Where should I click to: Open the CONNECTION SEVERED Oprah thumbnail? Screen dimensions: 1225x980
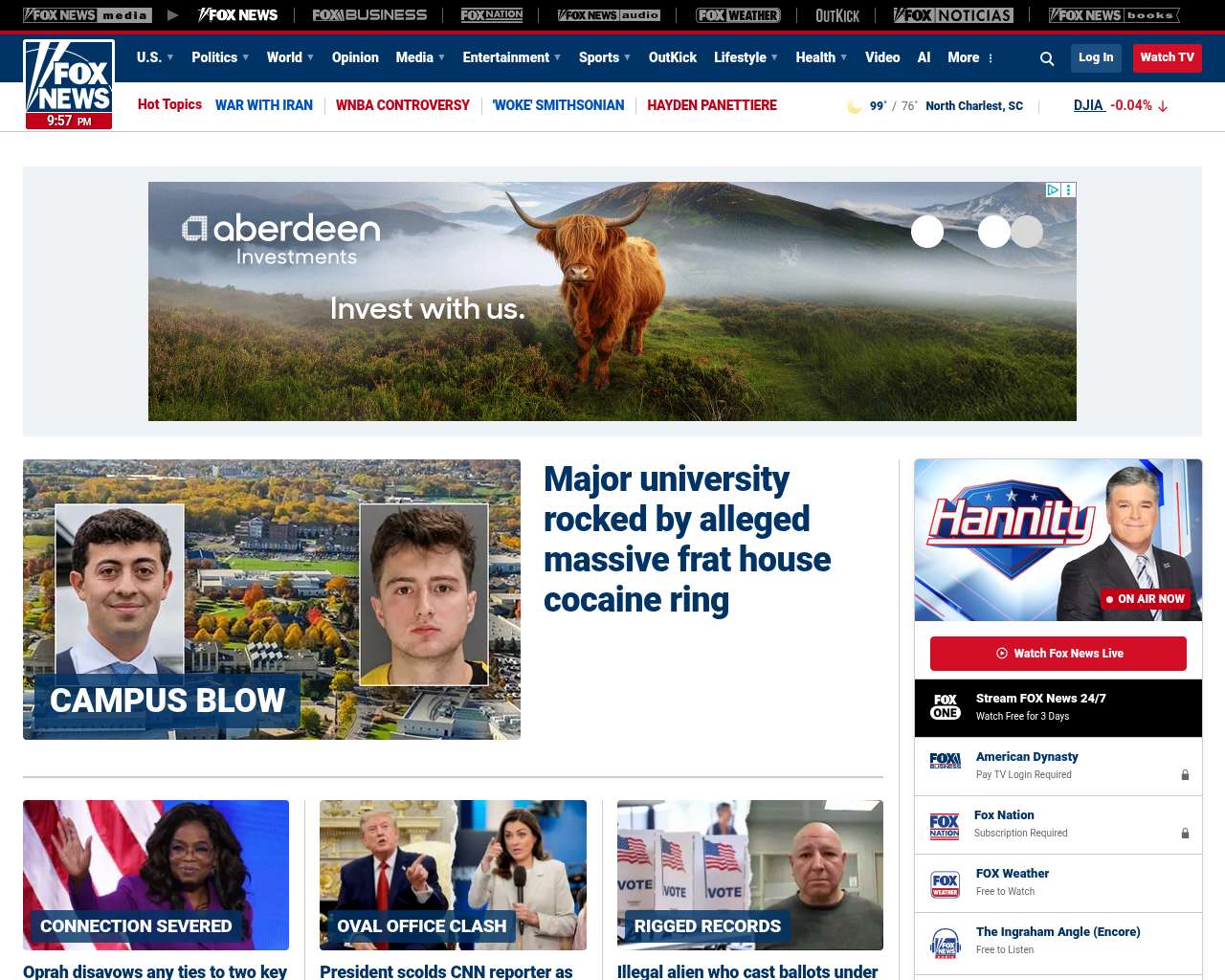pos(156,875)
